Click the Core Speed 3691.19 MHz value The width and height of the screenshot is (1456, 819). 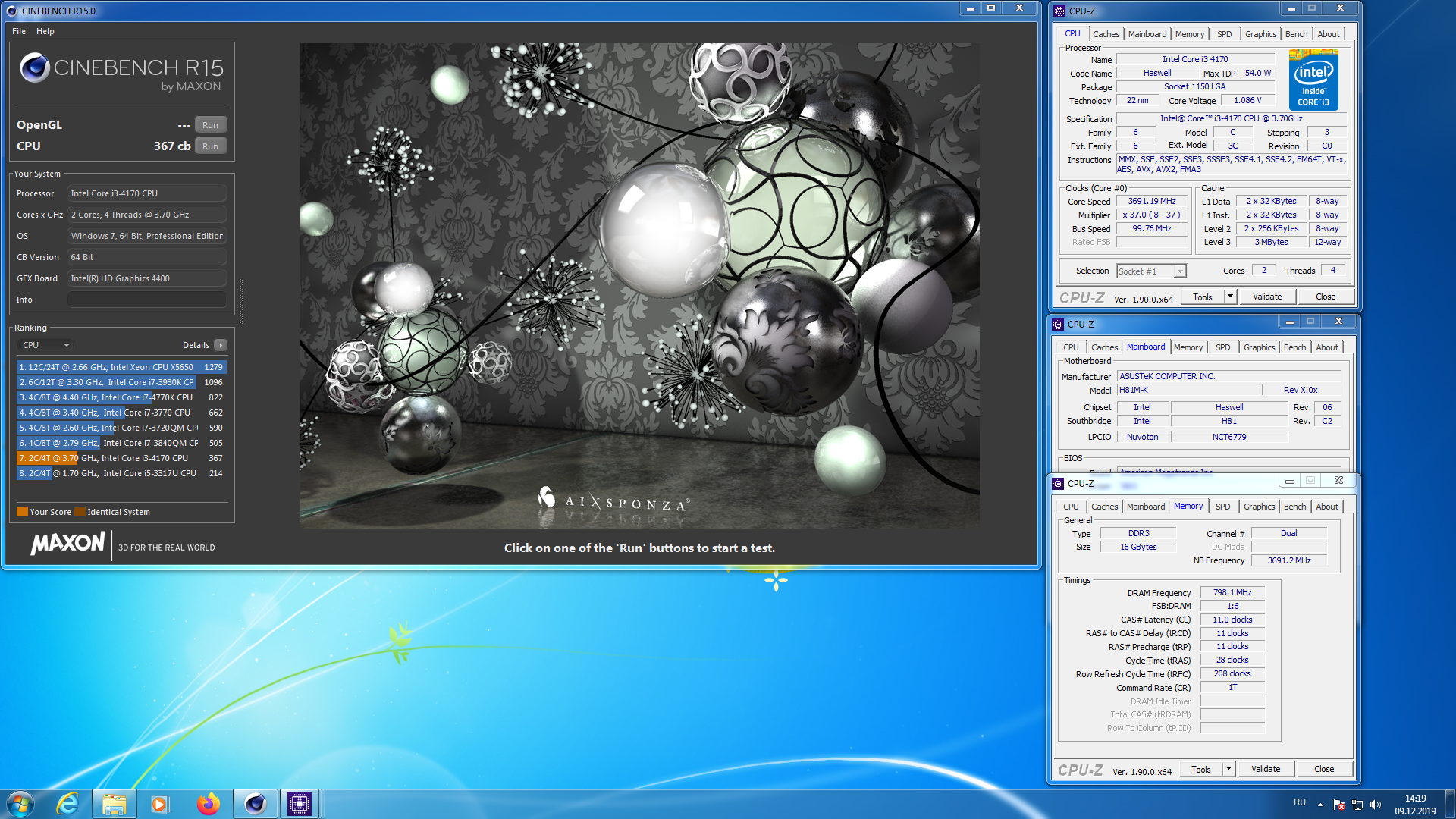tap(1152, 202)
